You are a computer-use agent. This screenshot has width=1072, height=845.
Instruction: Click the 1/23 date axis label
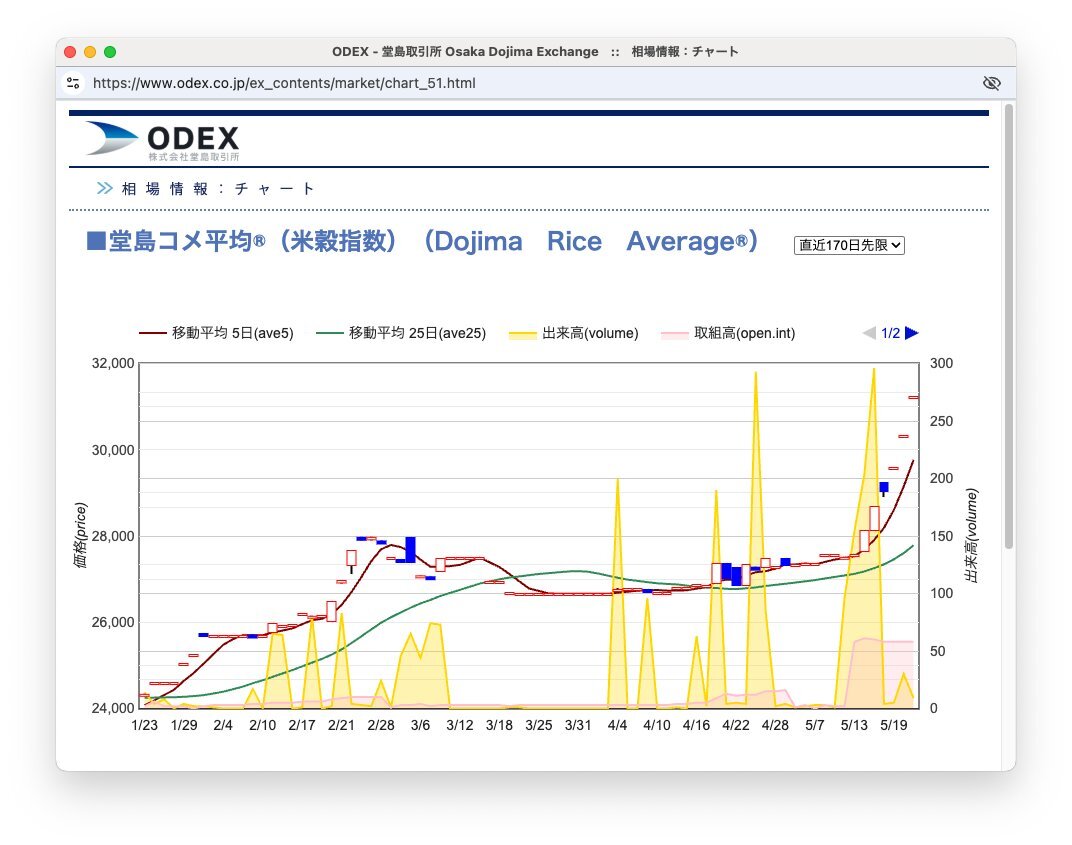pyautogui.click(x=144, y=725)
